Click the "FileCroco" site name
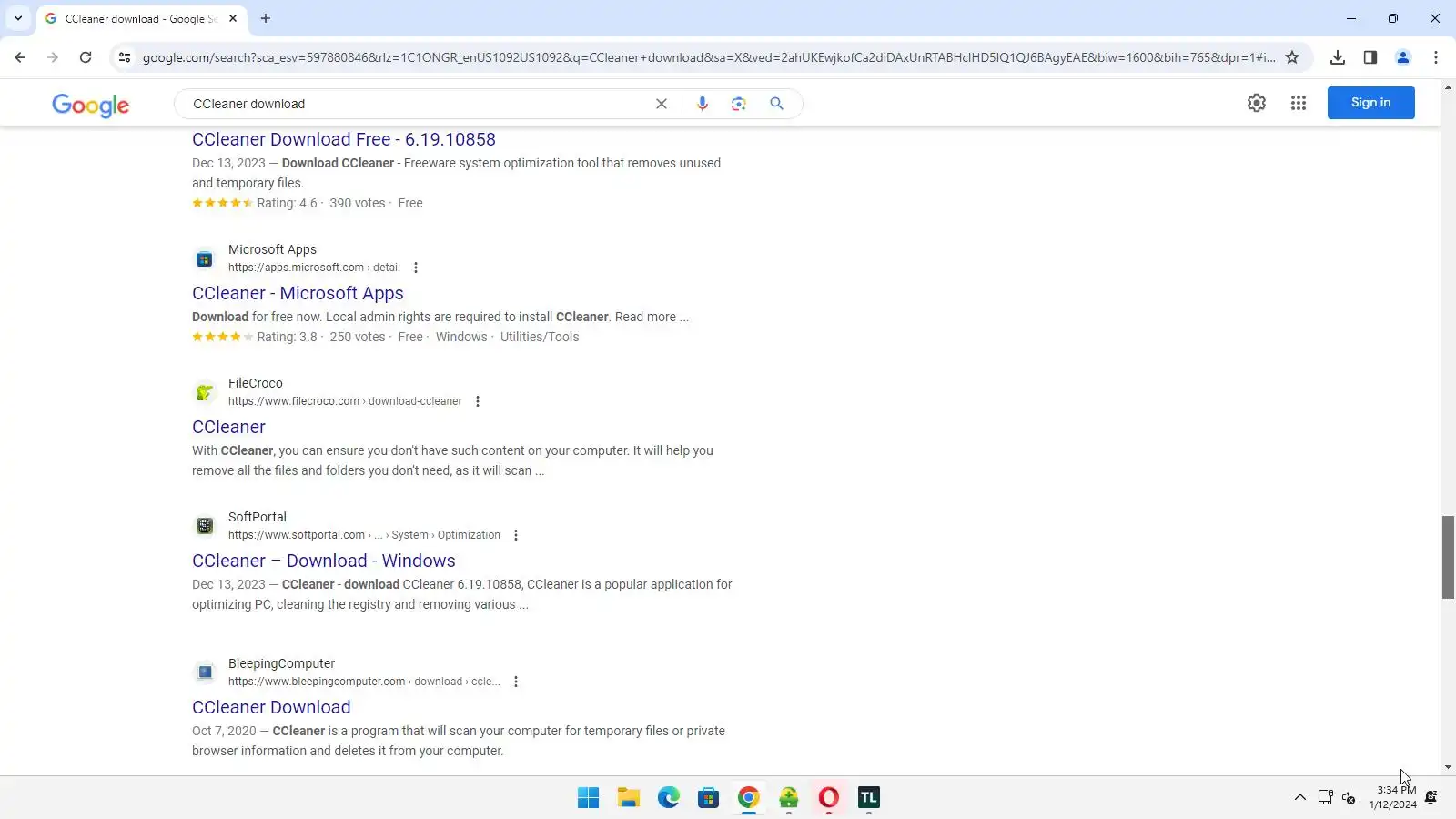1456x819 pixels. pos(256,383)
